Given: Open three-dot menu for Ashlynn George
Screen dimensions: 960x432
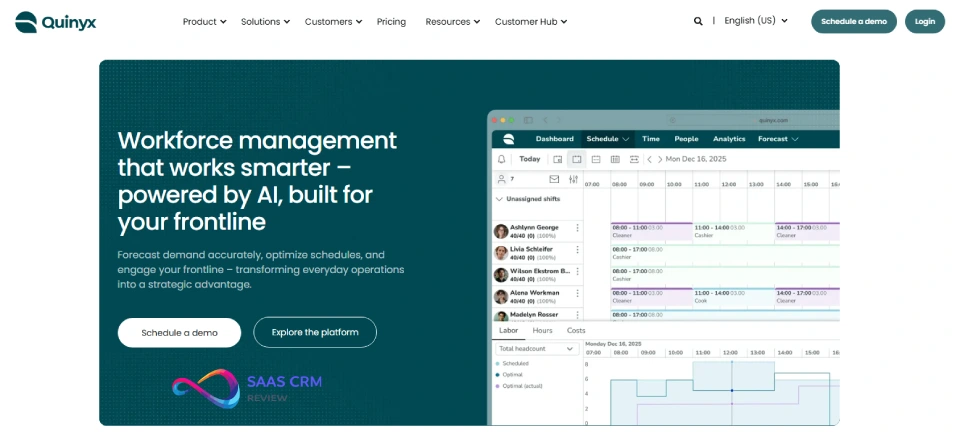Looking at the screenshot, I should tap(577, 229).
